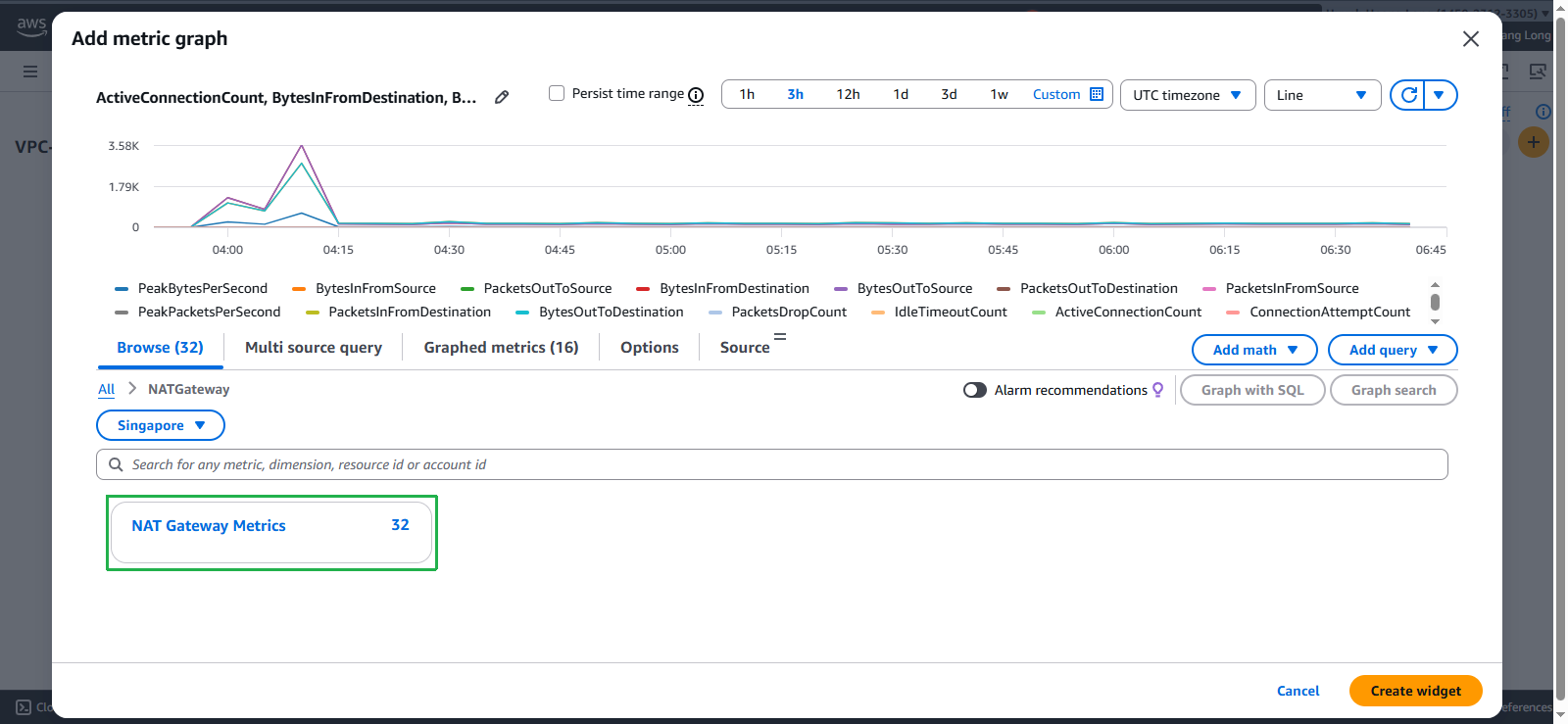The image size is (1568, 724).
Task: Click the AWS logo in background
Action: click(x=31, y=25)
